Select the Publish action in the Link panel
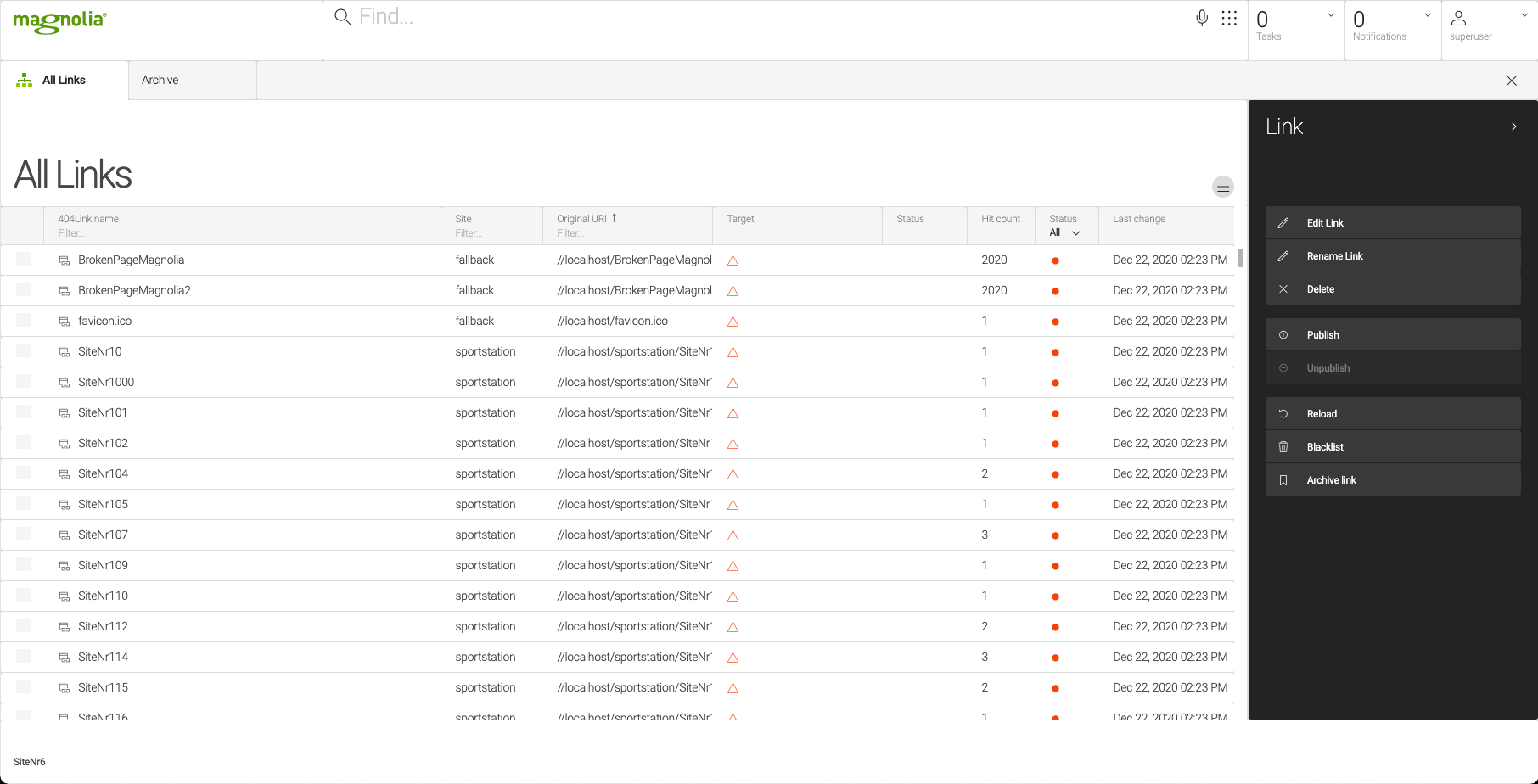The image size is (1538, 784). (1392, 334)
